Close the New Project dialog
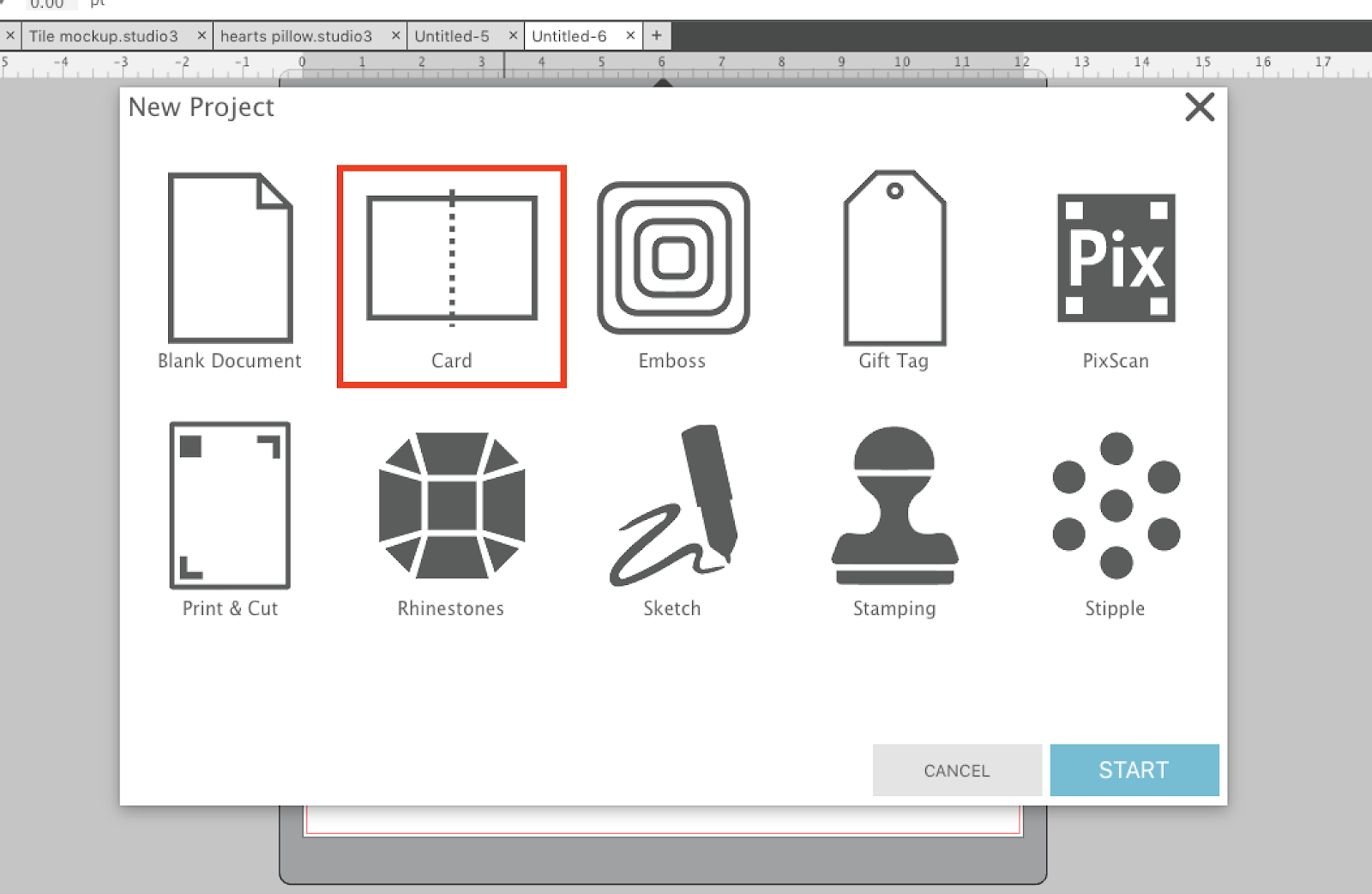 (1200, 107)
